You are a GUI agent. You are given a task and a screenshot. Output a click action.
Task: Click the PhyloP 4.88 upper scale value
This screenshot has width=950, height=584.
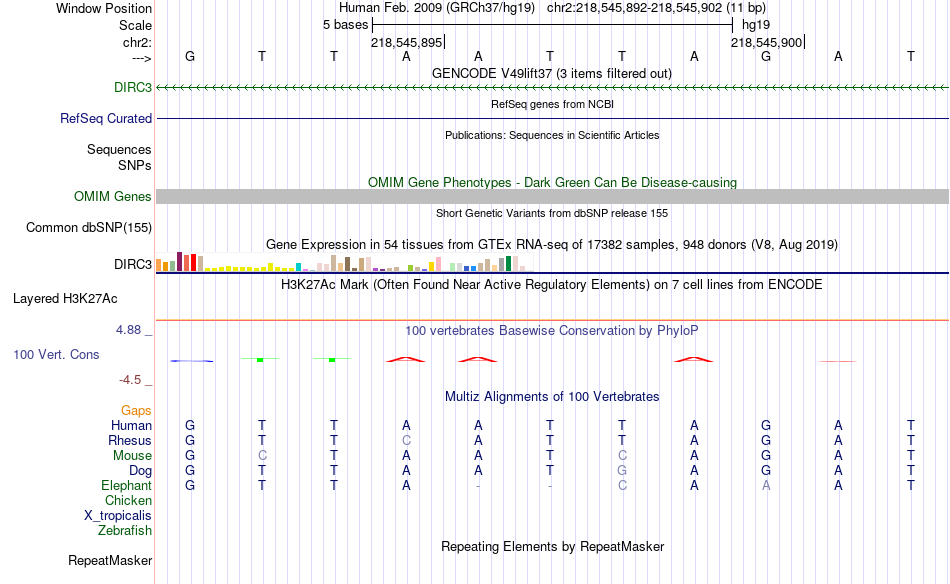point(128,330)
